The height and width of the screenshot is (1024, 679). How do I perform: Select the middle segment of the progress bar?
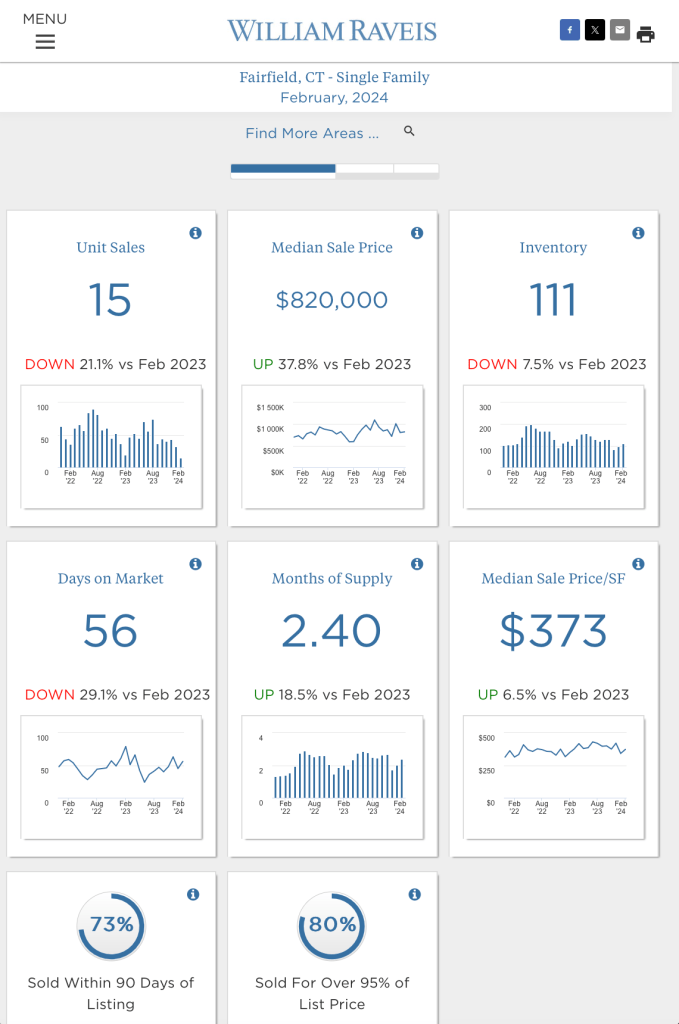(364, 169)
